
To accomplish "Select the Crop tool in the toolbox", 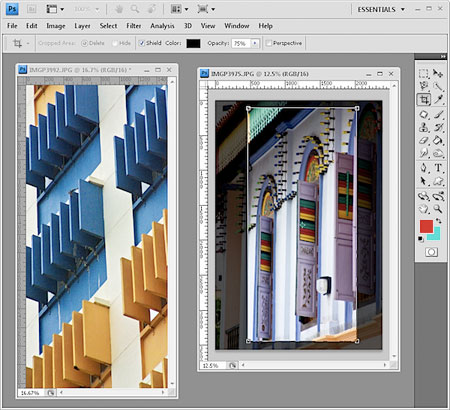I will (x=424, y=99).
